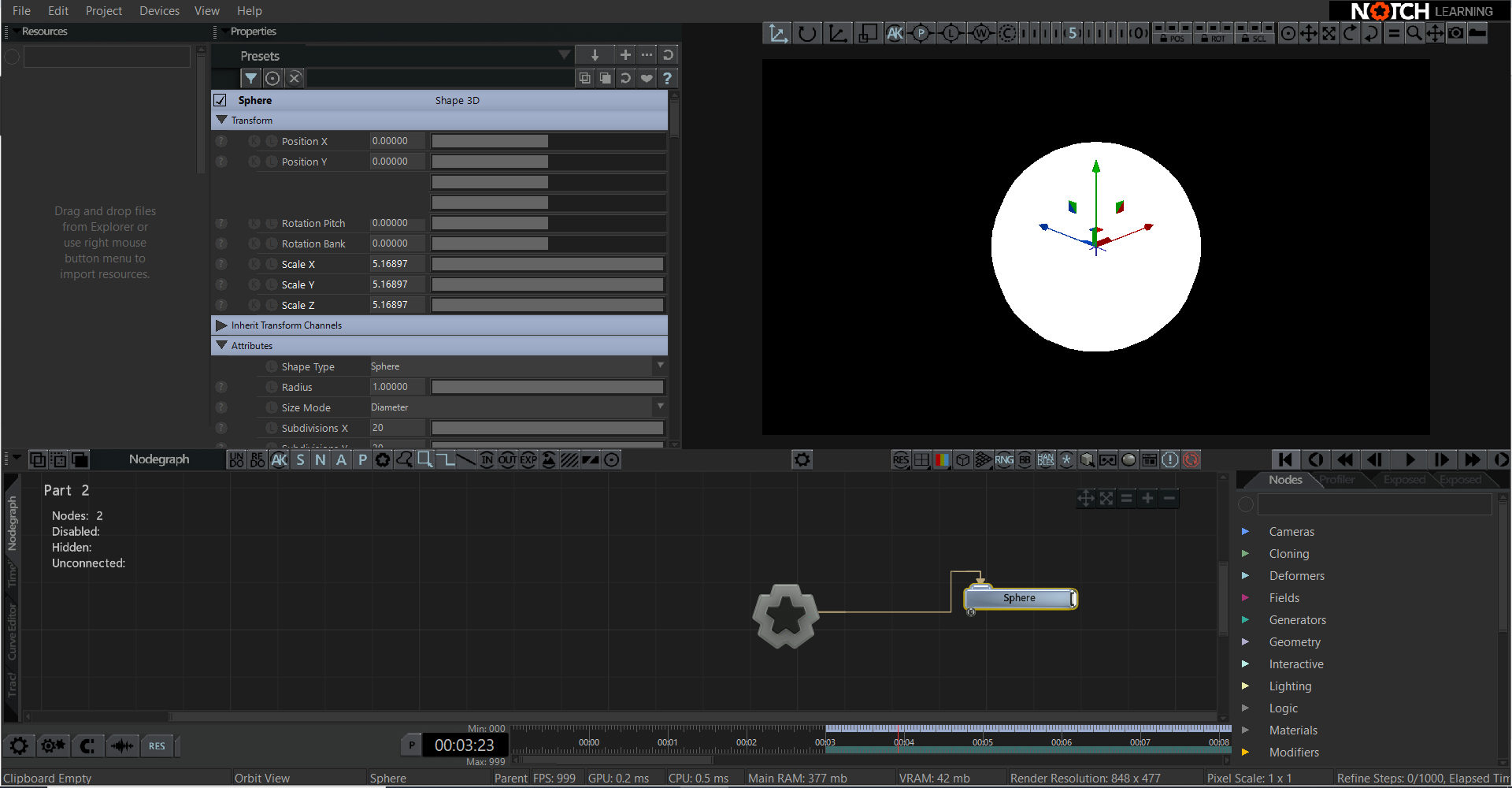Click the help question mark in Properties

(x=667, y=78)
